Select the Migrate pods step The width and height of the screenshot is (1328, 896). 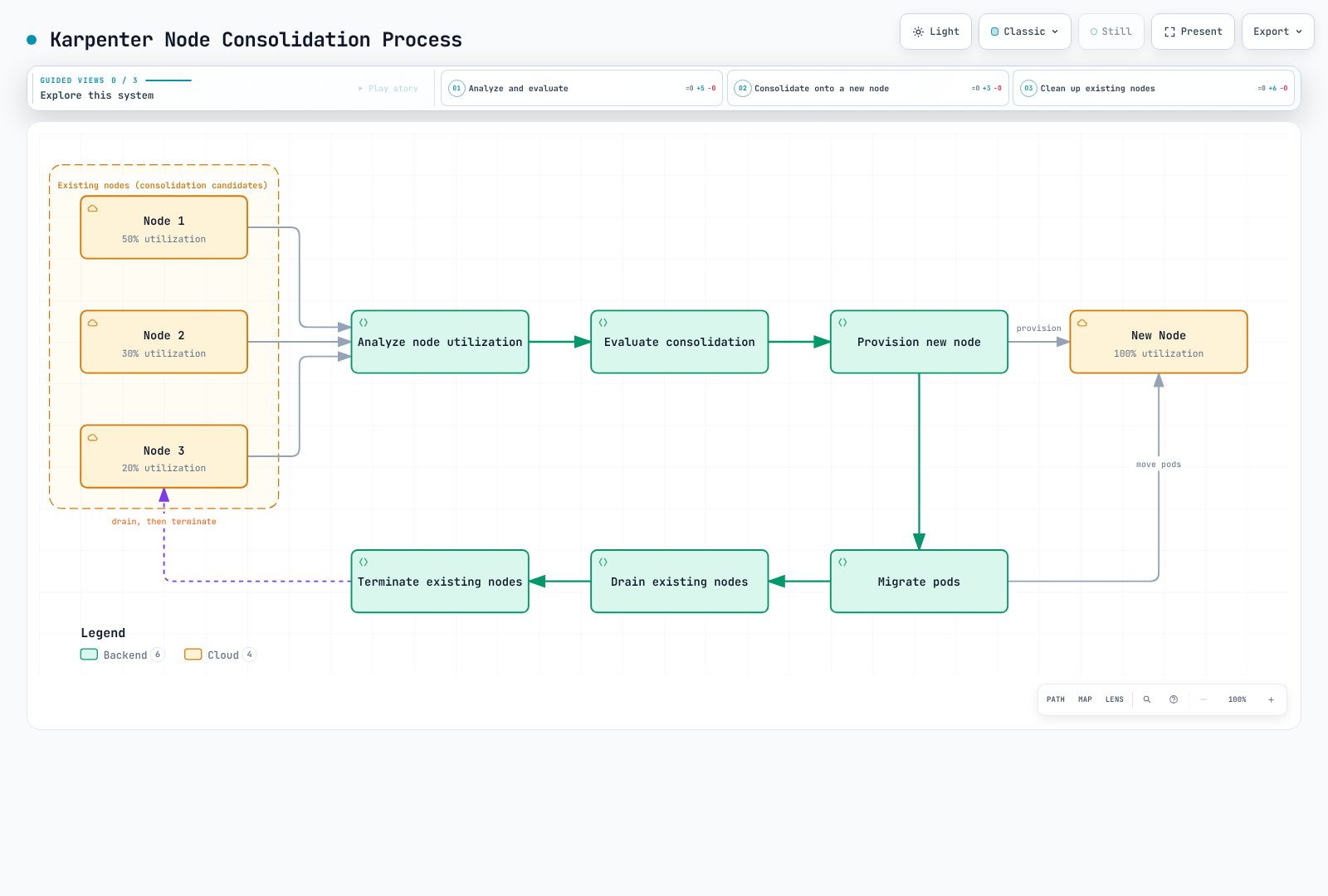(919, 582)
